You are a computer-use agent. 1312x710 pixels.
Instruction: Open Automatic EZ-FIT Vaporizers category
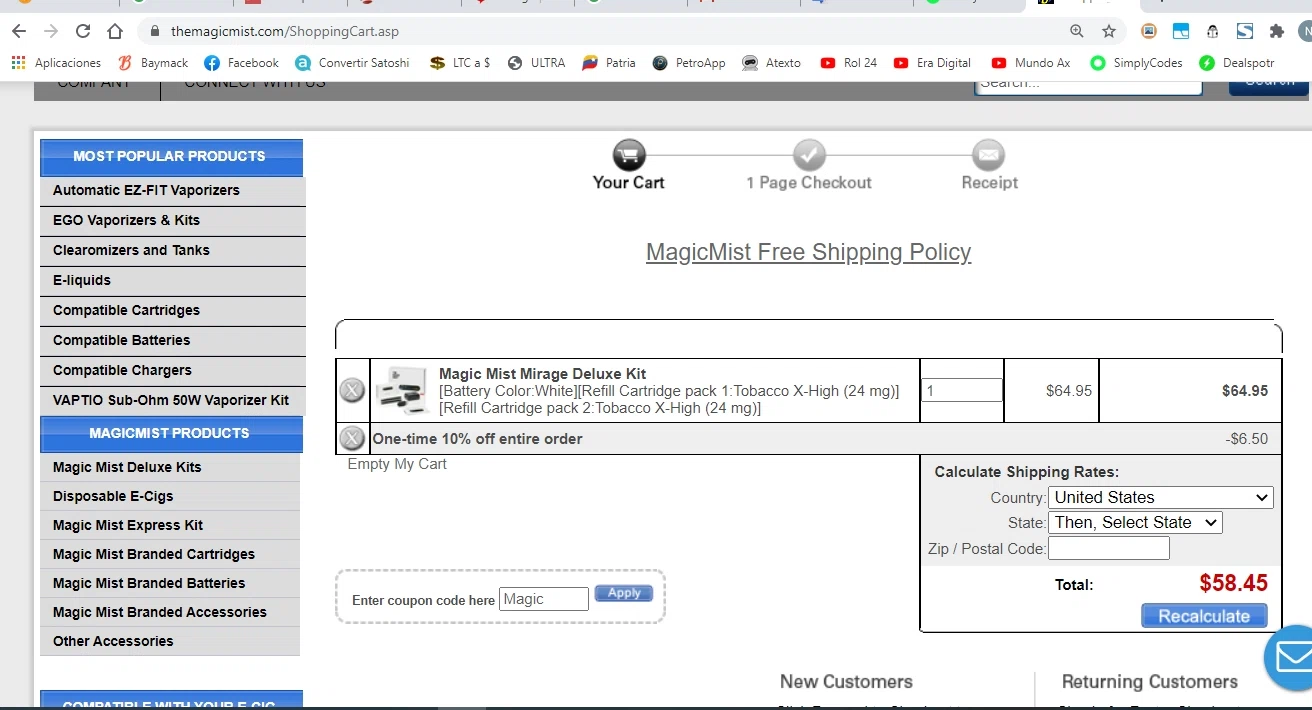pyautogui.click(x=172, y=190)
